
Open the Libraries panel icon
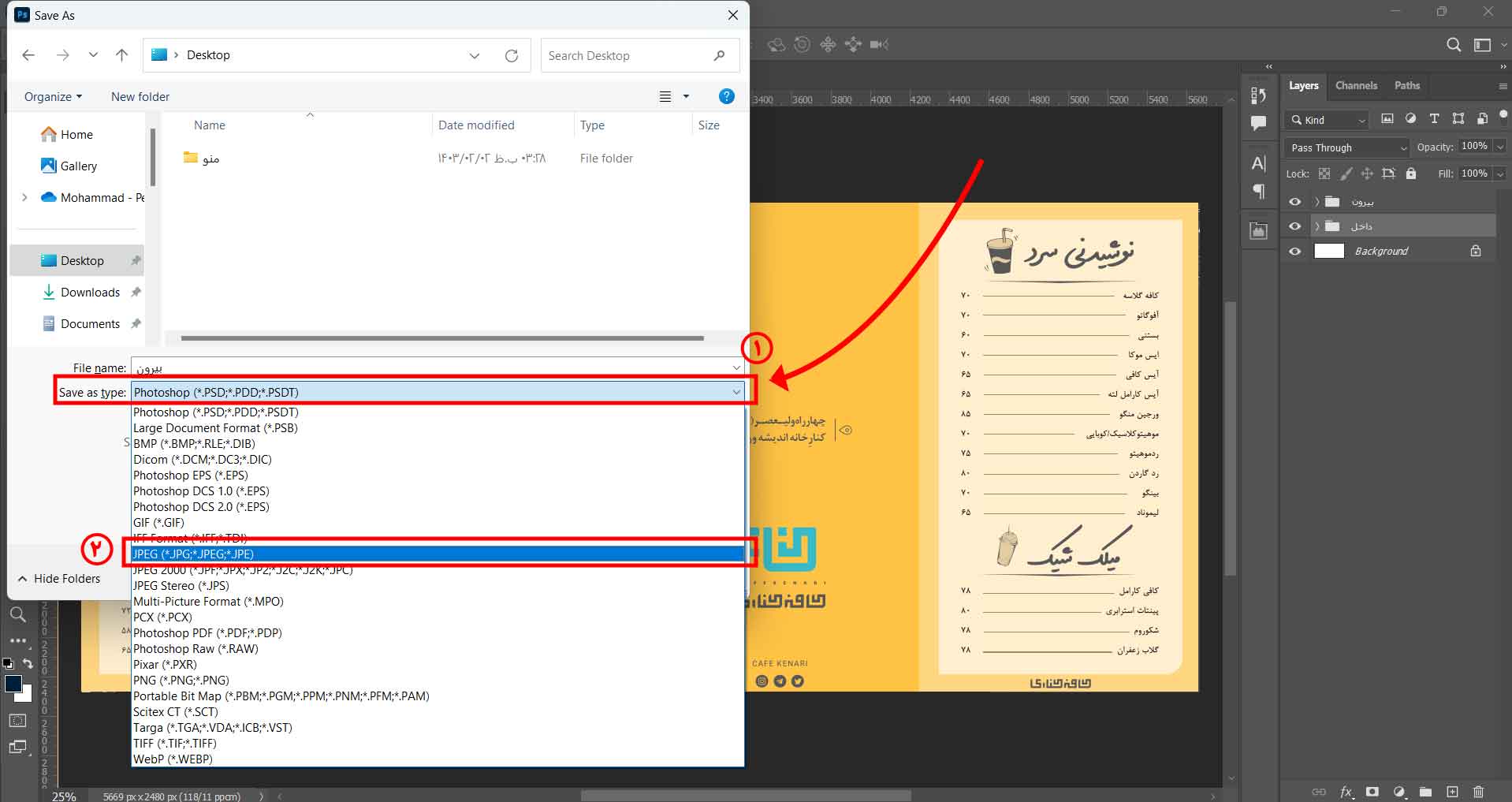[1258, 231]
